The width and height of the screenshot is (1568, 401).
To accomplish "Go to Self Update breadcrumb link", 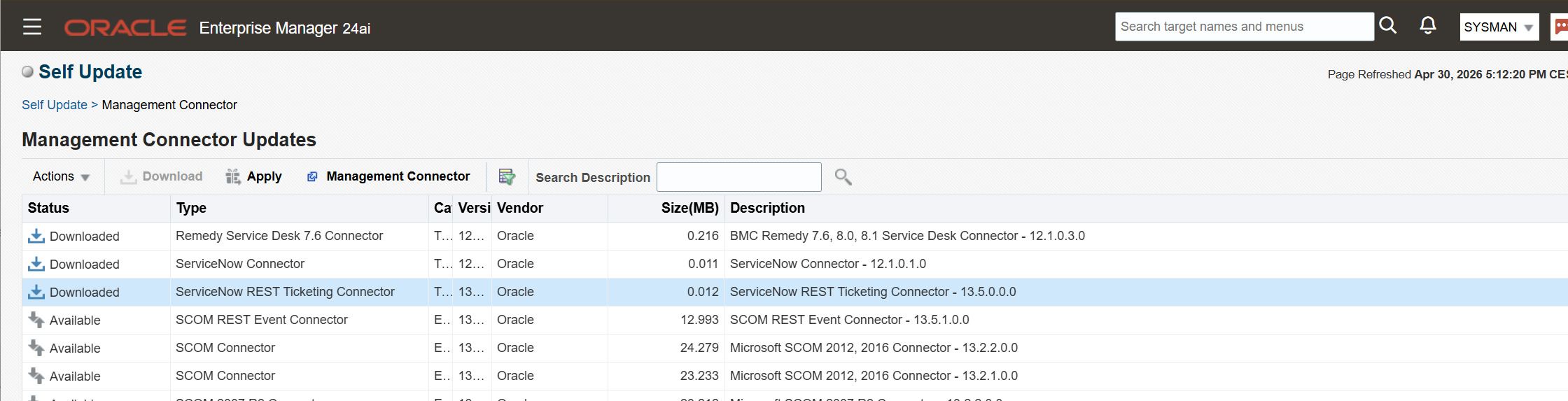I will click(x=55, y=105).
